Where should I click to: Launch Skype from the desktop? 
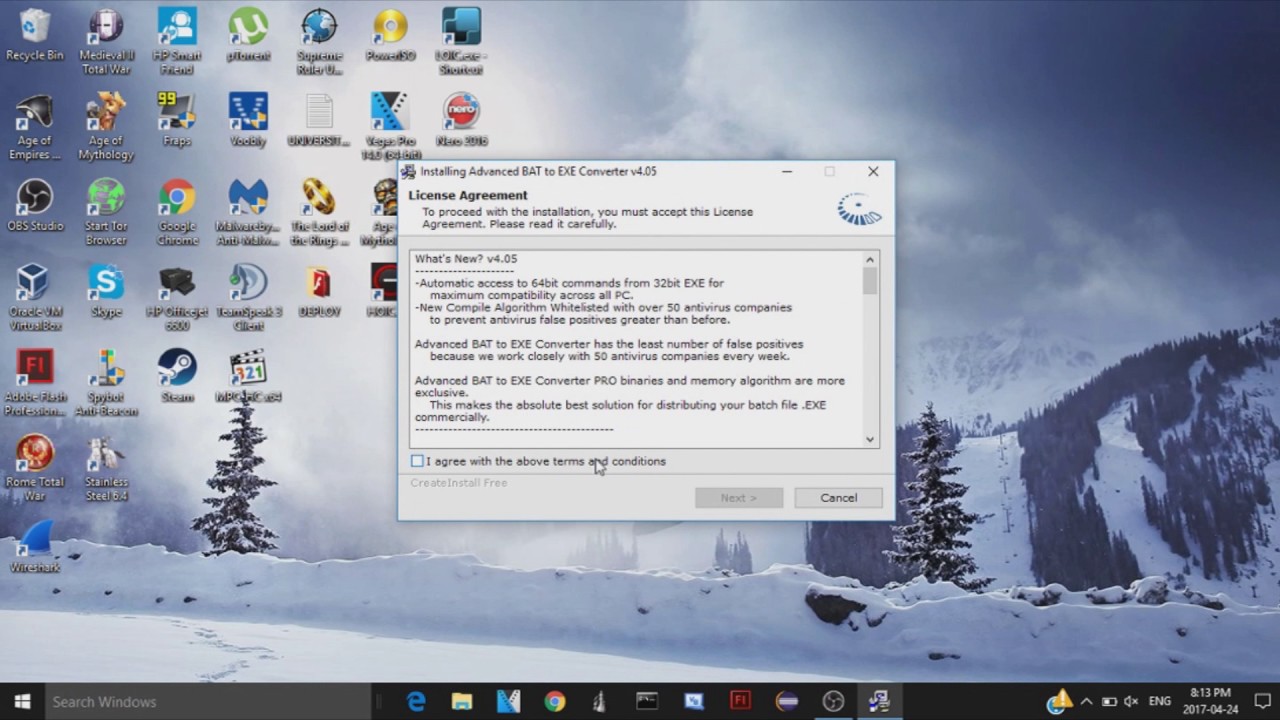(106, 282)
